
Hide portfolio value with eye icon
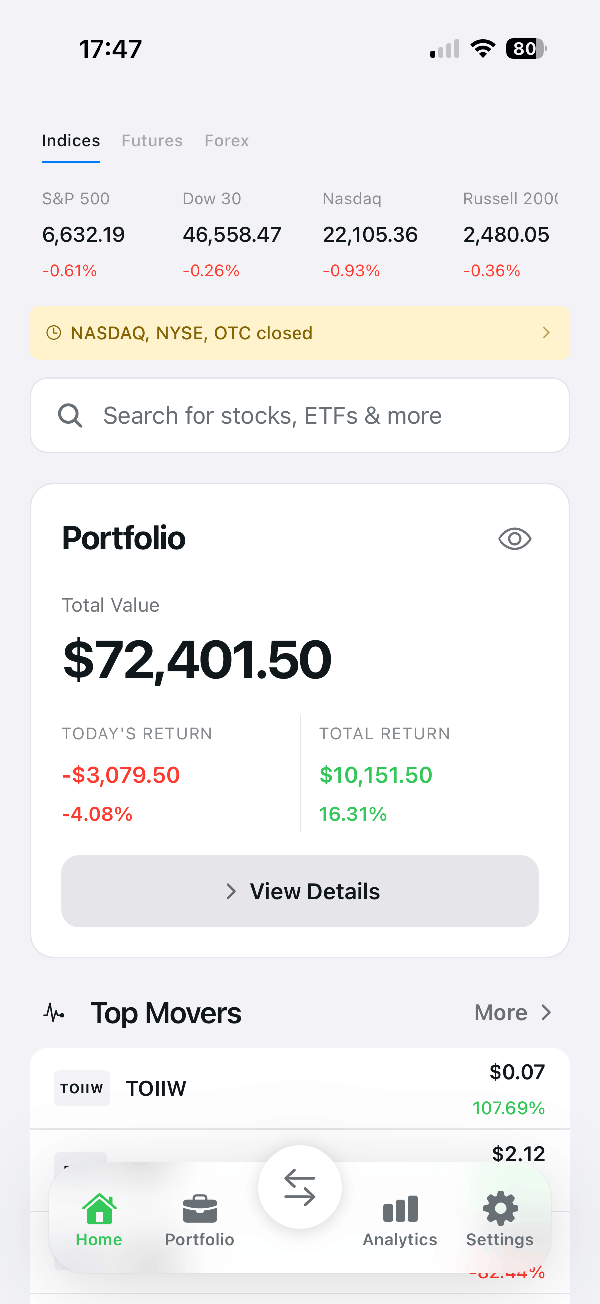point(515,539)
